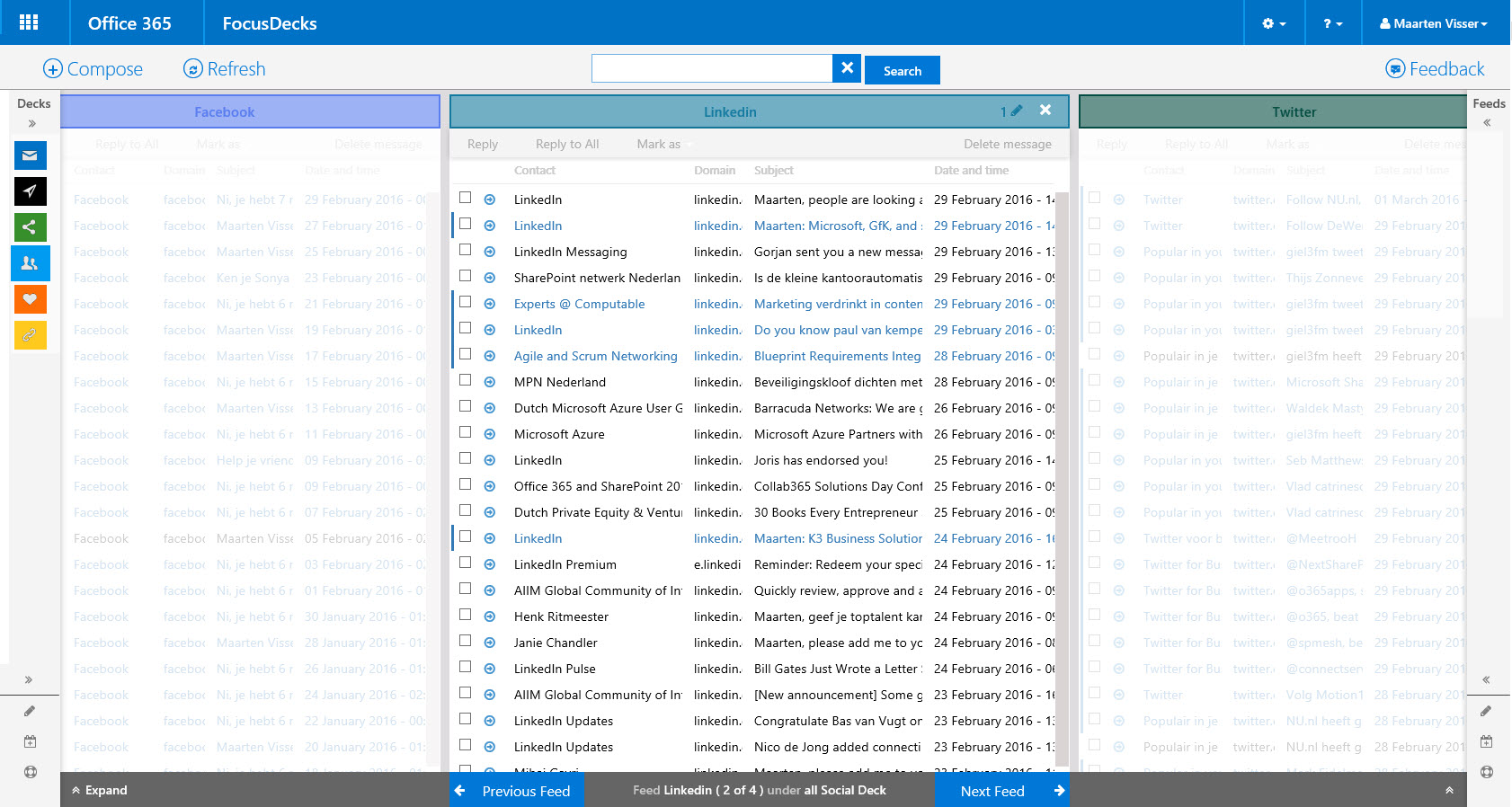The image size is (1512, 807).
Task: Click the add-calendar icon in Feeds sidebar
Action: [x=1486, y=741]
